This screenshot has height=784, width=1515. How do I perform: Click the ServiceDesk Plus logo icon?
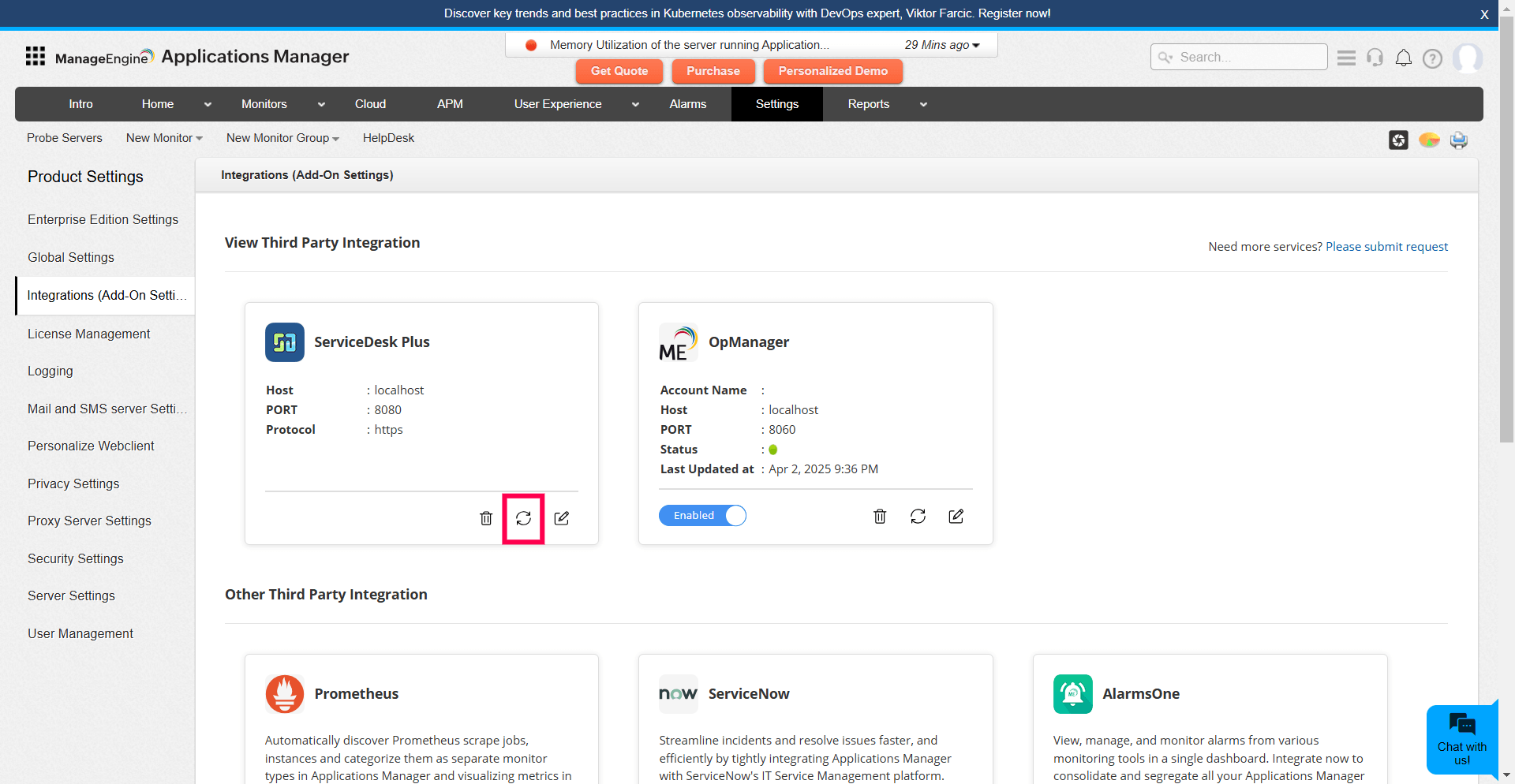[285, 342]
